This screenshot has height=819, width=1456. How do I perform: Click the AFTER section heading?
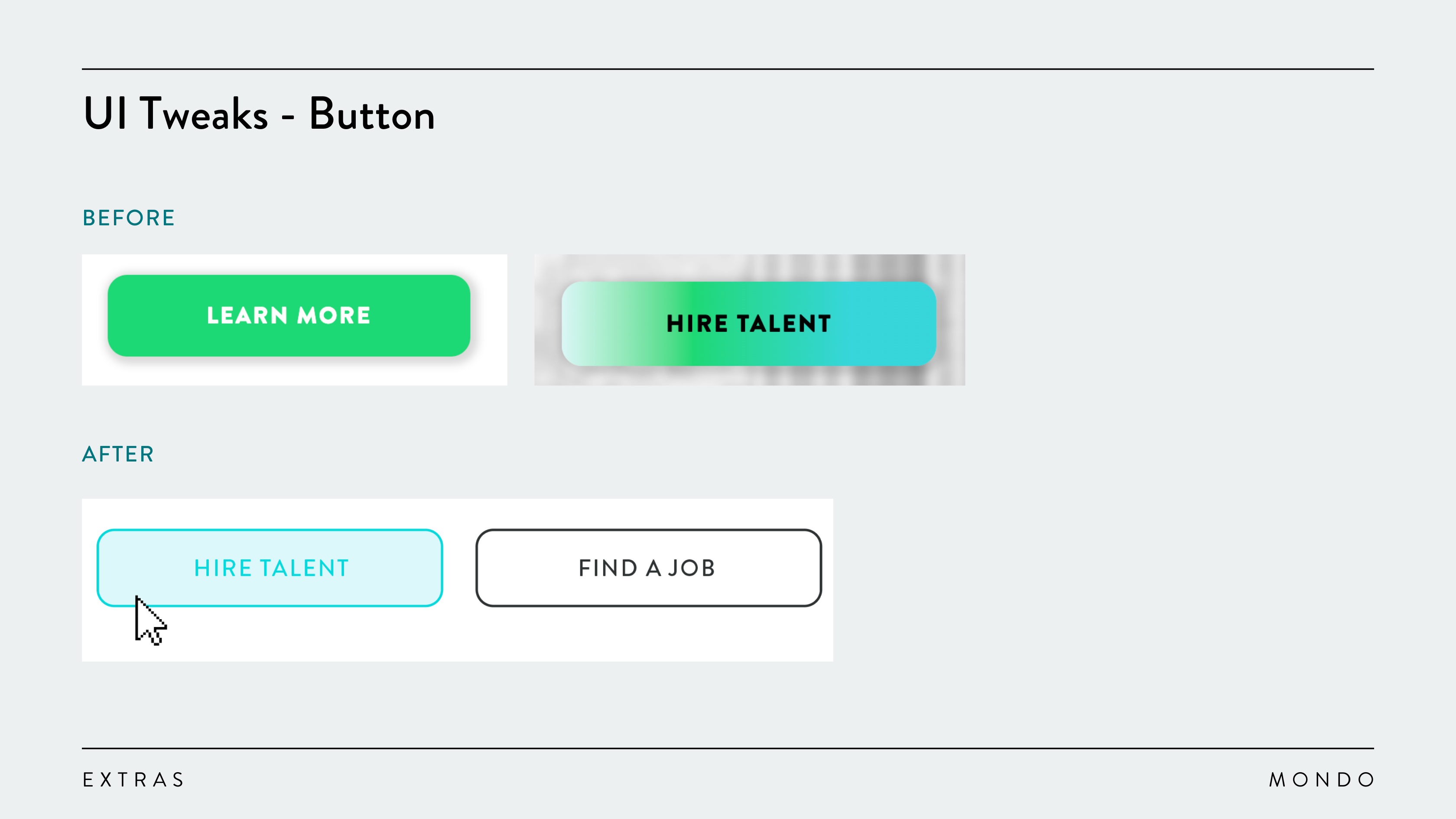click(118, 455)
